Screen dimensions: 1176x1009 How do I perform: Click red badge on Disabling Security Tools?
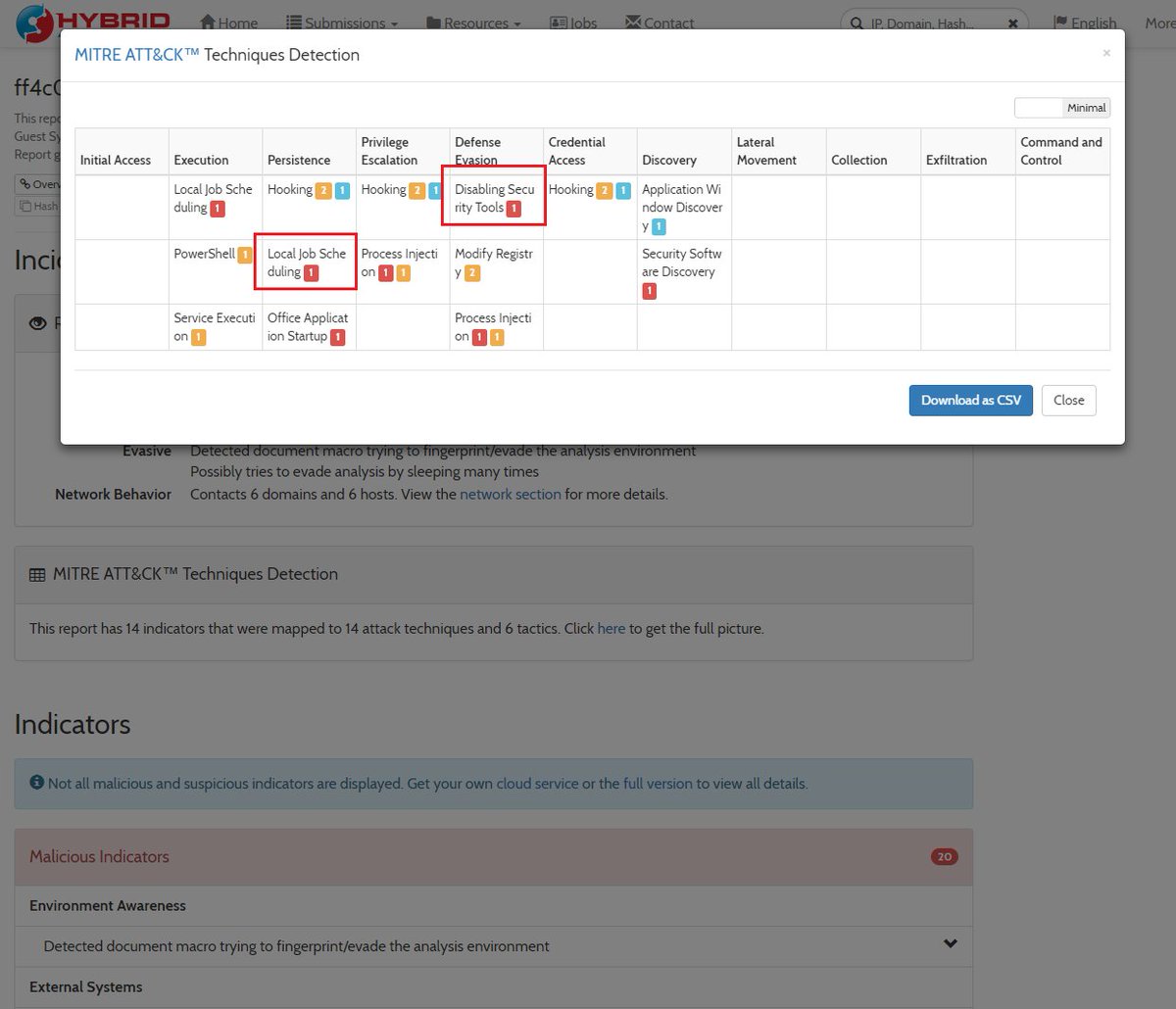pyautogui.click(x=514, y=209)
